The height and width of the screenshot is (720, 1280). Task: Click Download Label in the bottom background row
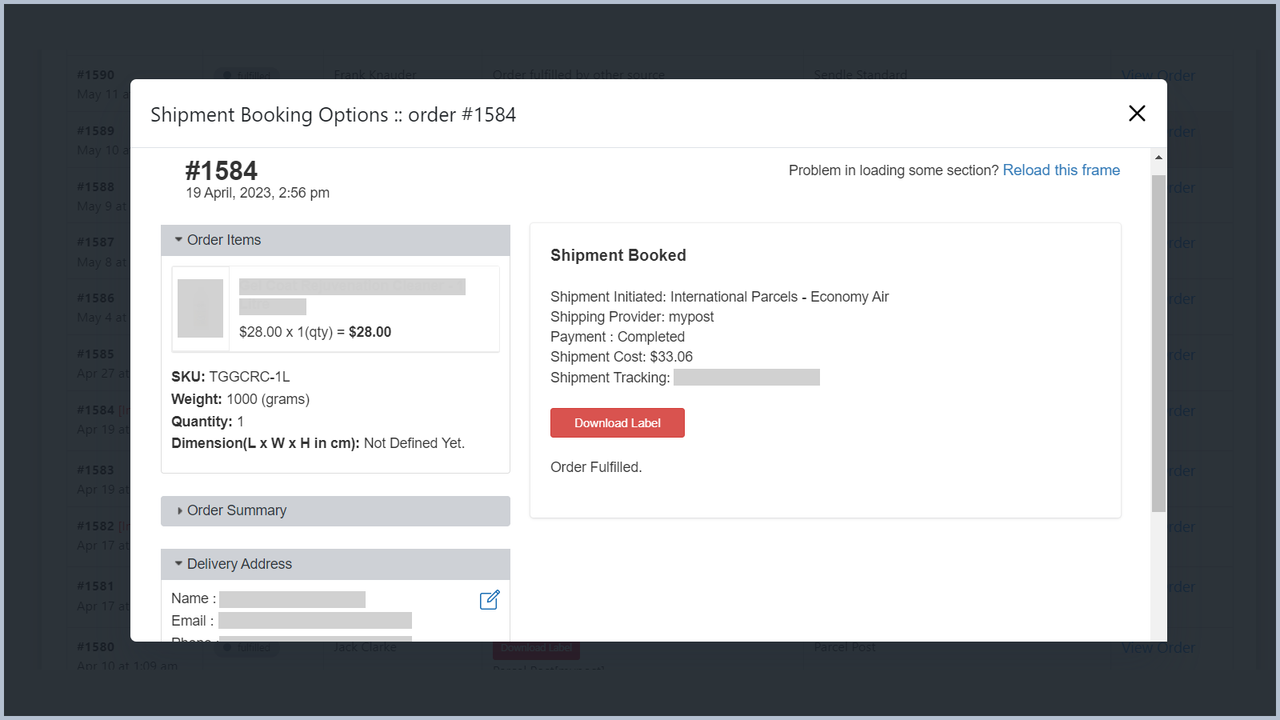(536, 647)
